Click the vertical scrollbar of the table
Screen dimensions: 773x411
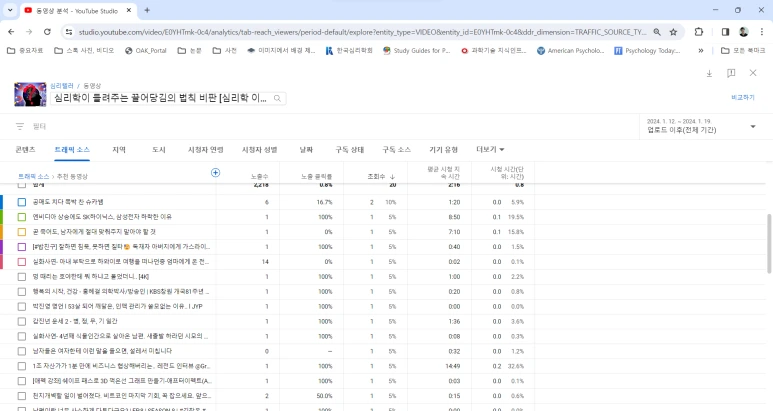point(769,243)
